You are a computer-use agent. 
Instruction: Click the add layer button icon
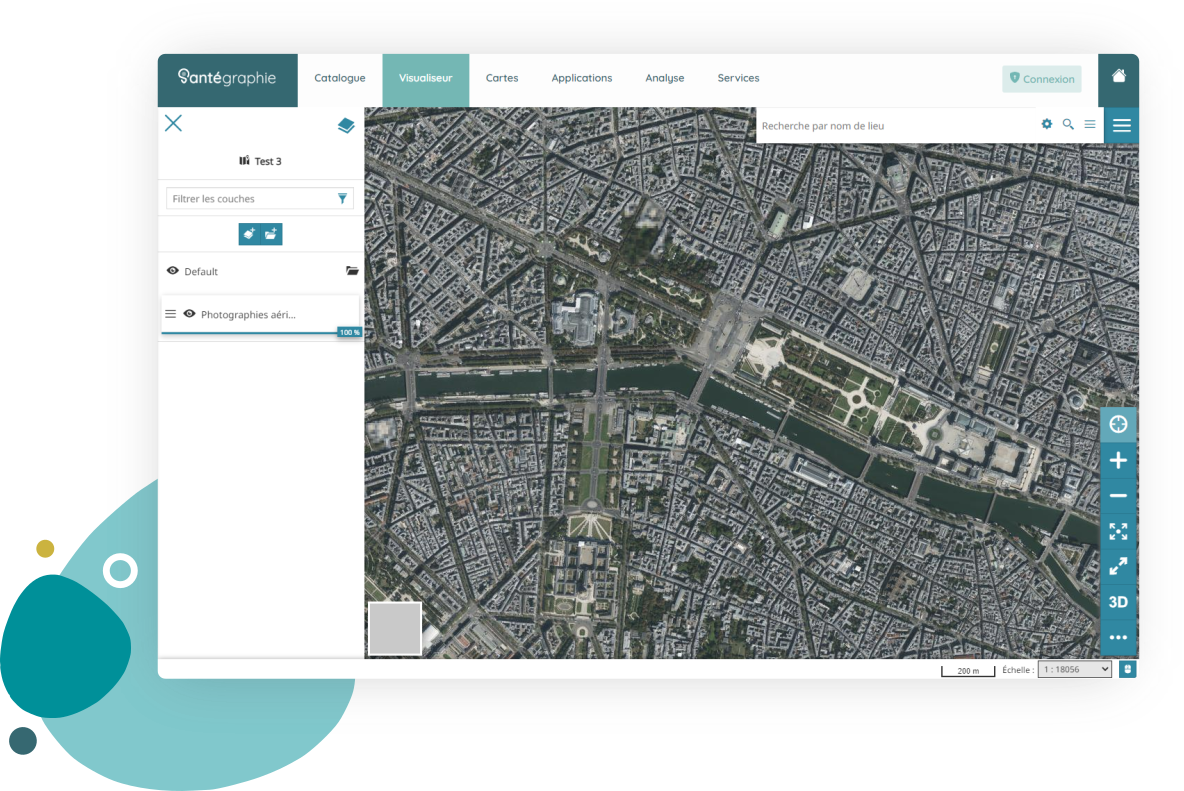(x=249, y=234)
